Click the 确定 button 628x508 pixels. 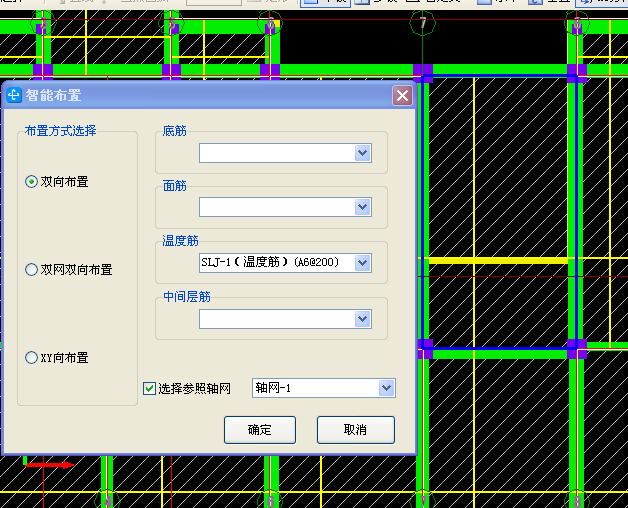pos(260,430)
